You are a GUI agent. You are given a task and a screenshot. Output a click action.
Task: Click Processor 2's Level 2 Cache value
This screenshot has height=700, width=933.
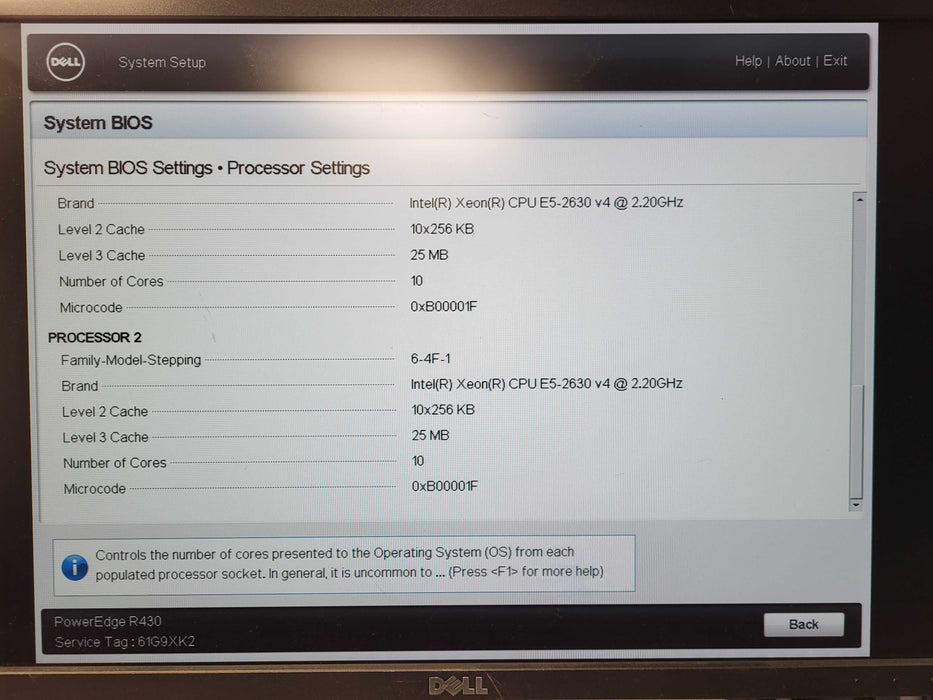[443, 410]
